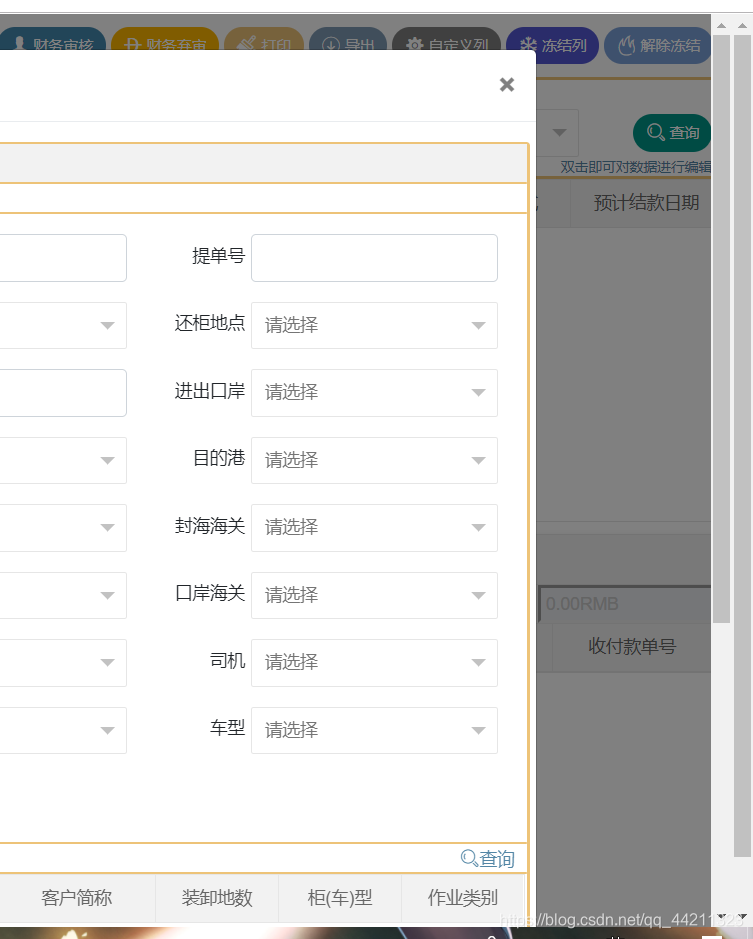The width and height of the screenshot is (753, 939).
Task: Open the 封海海关 dropdown
Action: point(374,528)
